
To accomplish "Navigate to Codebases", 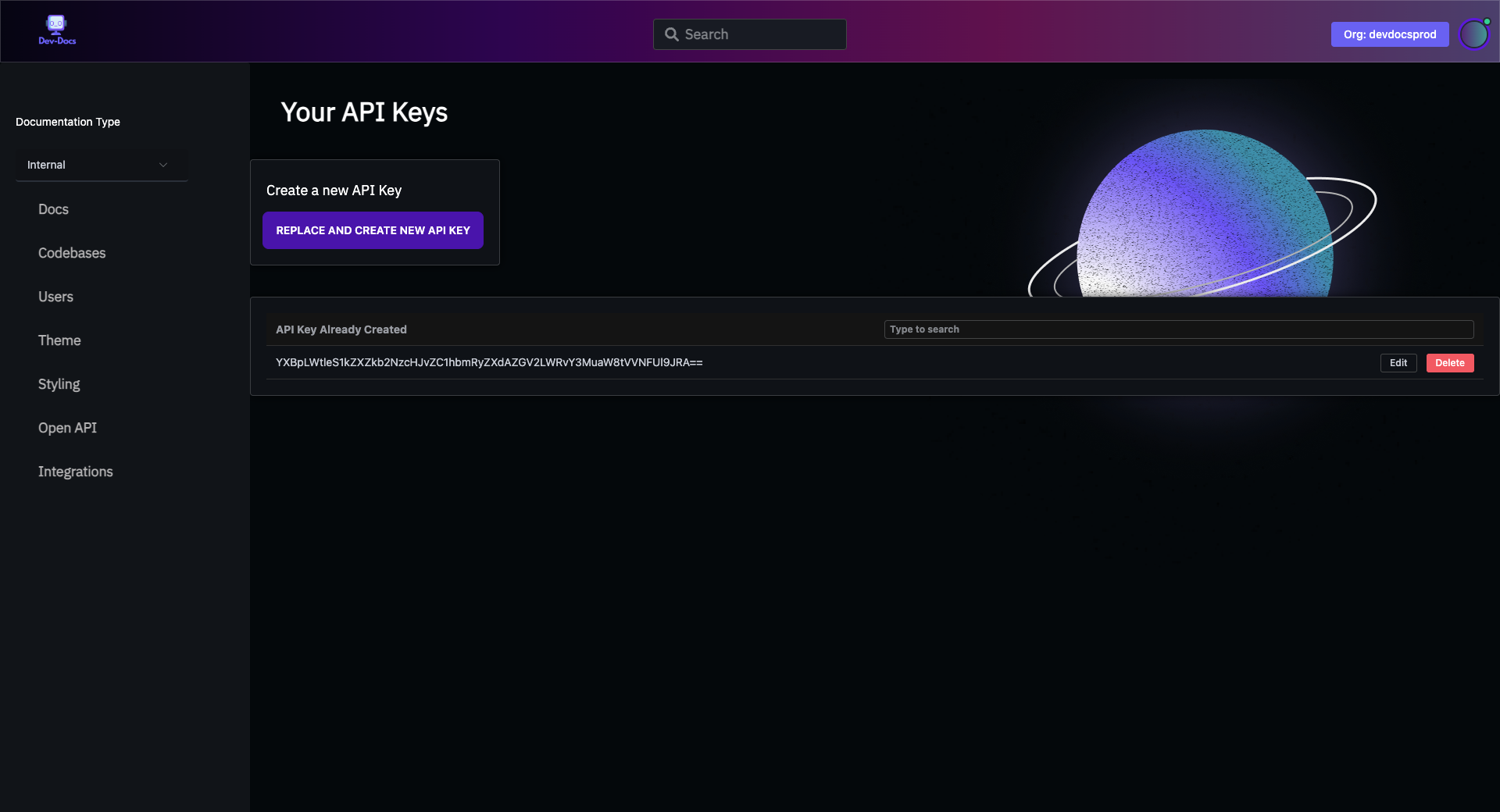I will (x=72, y=253).
